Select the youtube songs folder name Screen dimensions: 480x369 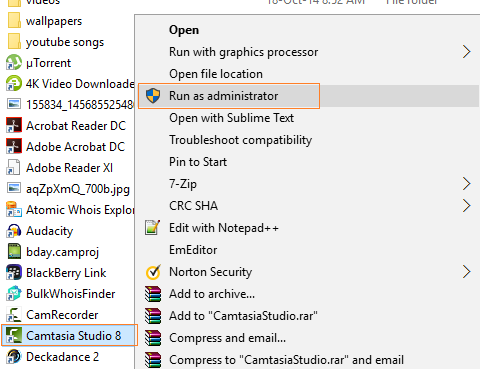pyautogui.click(x=65, y=42)
